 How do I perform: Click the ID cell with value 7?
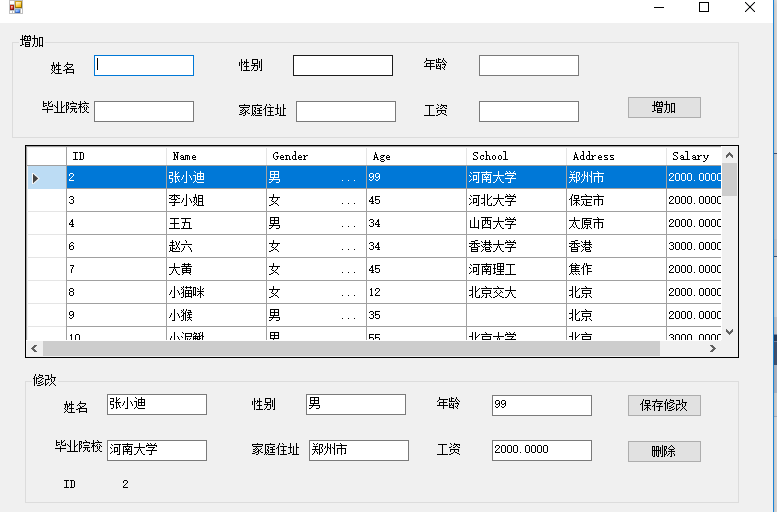[116, 269]
